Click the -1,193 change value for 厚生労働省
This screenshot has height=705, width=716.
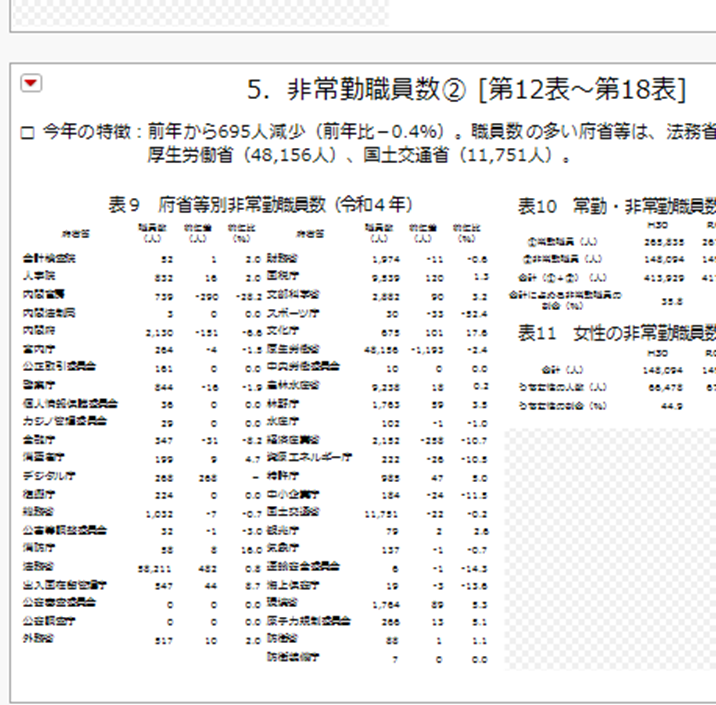(x=427, y=350)
